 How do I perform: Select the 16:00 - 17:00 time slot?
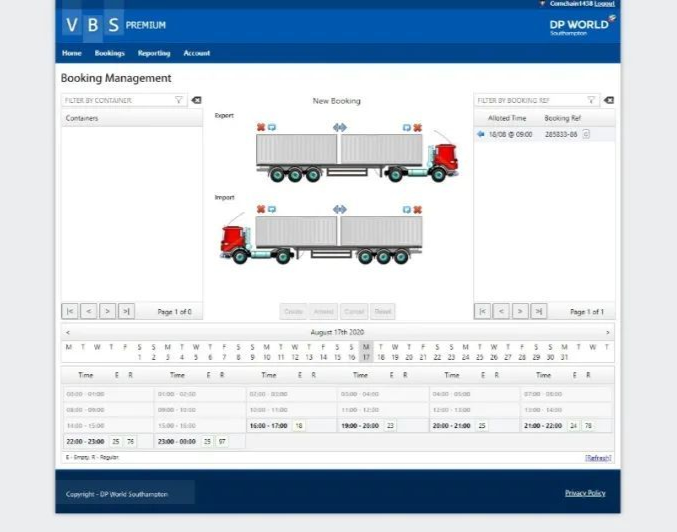(x=268, y=425)
